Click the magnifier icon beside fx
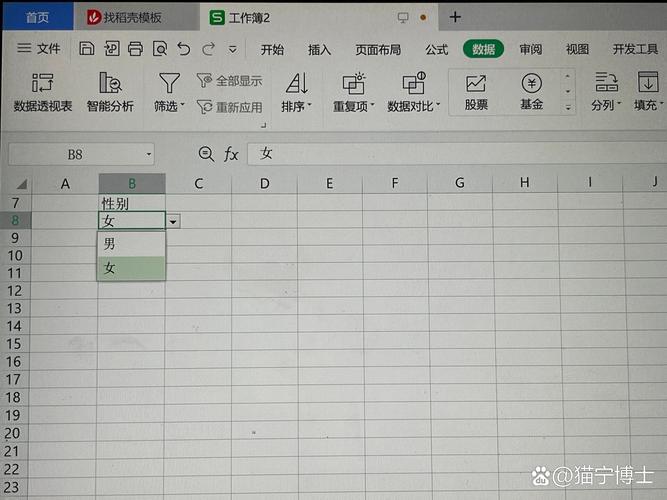Screen dimensions: 667x500 206,154
